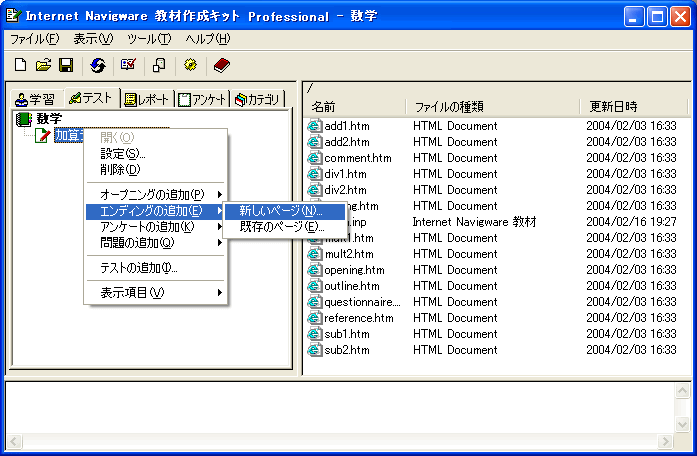697x456 pixels.
Task: Click the Save floppy disk icon
Action: click(x=66, y=65)
